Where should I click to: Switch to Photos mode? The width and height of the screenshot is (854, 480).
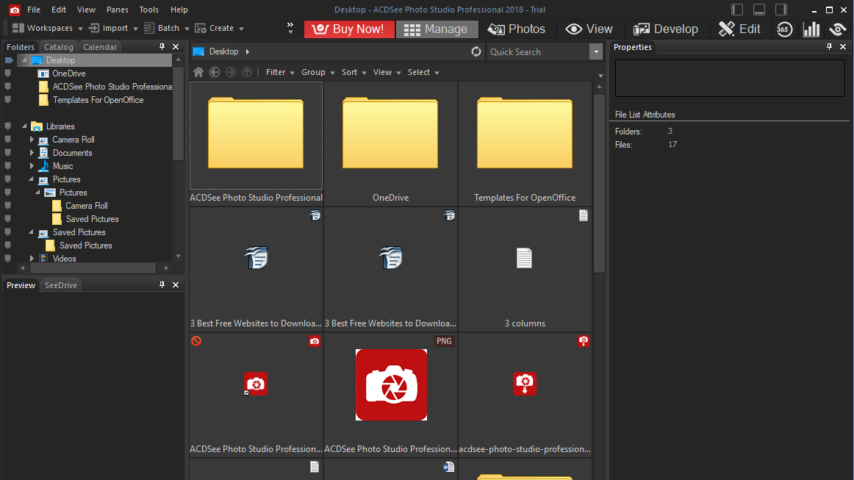516,29
